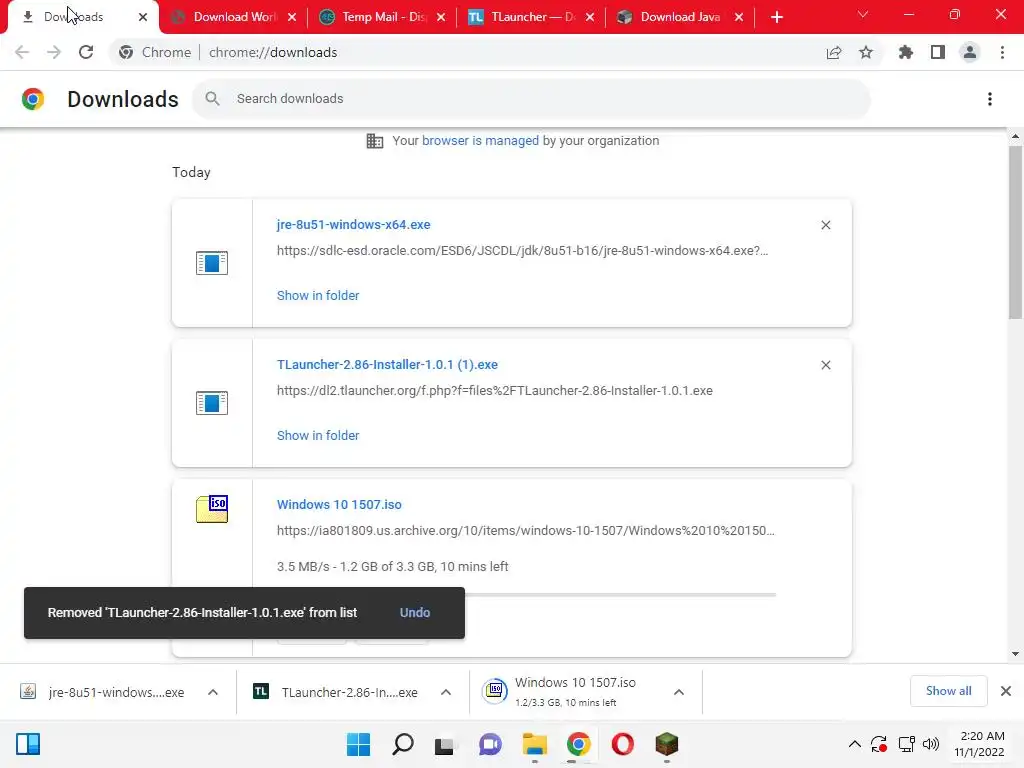Click the address bar URL chrome://downloads
The width and height of the screenshot is (1024, 768).
point(273,52)
